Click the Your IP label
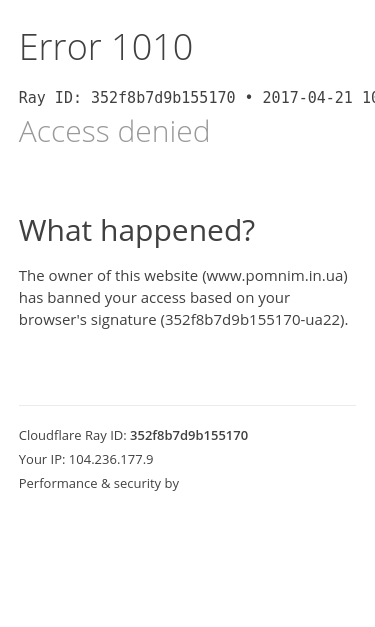This screenshot has width=375, height=627. [x=42, y=459]
